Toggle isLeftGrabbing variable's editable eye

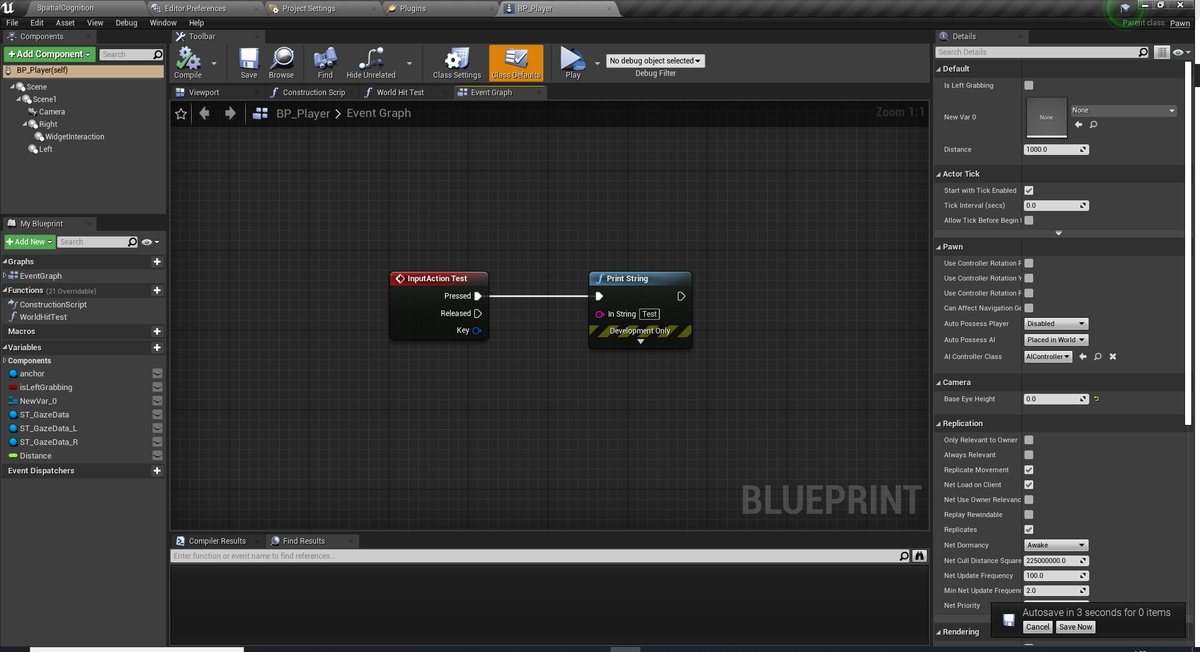pyautogui.click(x=157, y=387)
